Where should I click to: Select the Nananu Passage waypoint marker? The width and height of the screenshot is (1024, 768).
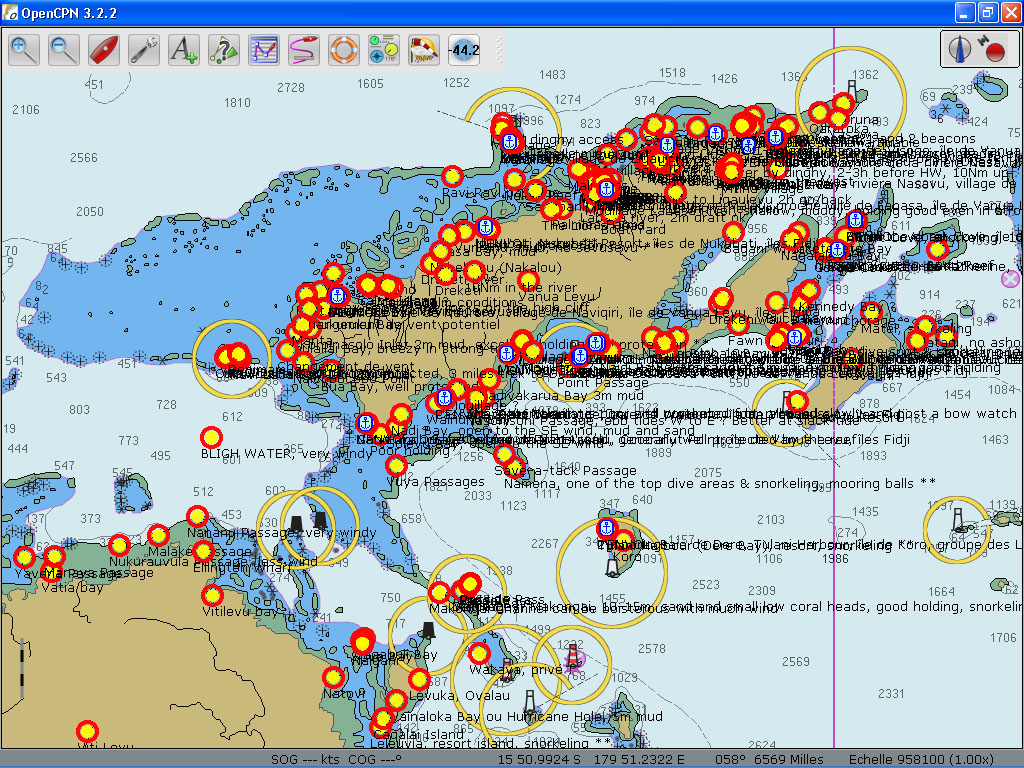[x=197, y=517]
